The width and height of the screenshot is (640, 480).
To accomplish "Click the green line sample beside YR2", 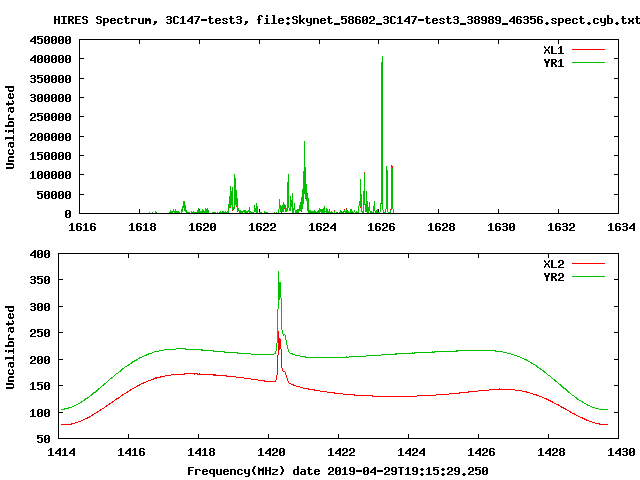I will (588, 277).
